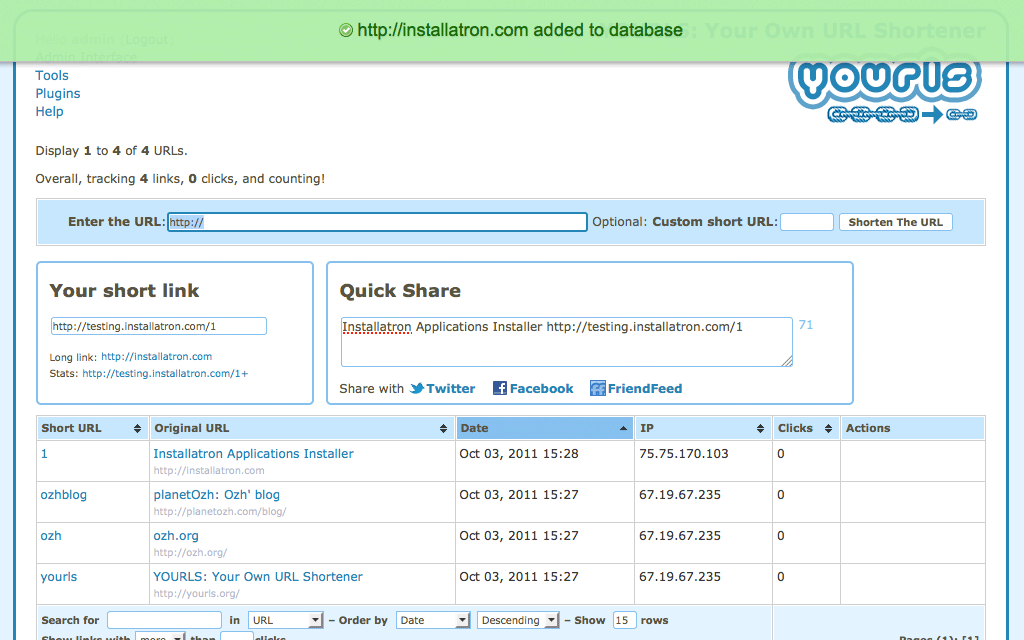Viewport: 1024px width, 640px height.
Task: Sort table by Short URL column arrows
Action: (x=137, y=429)
